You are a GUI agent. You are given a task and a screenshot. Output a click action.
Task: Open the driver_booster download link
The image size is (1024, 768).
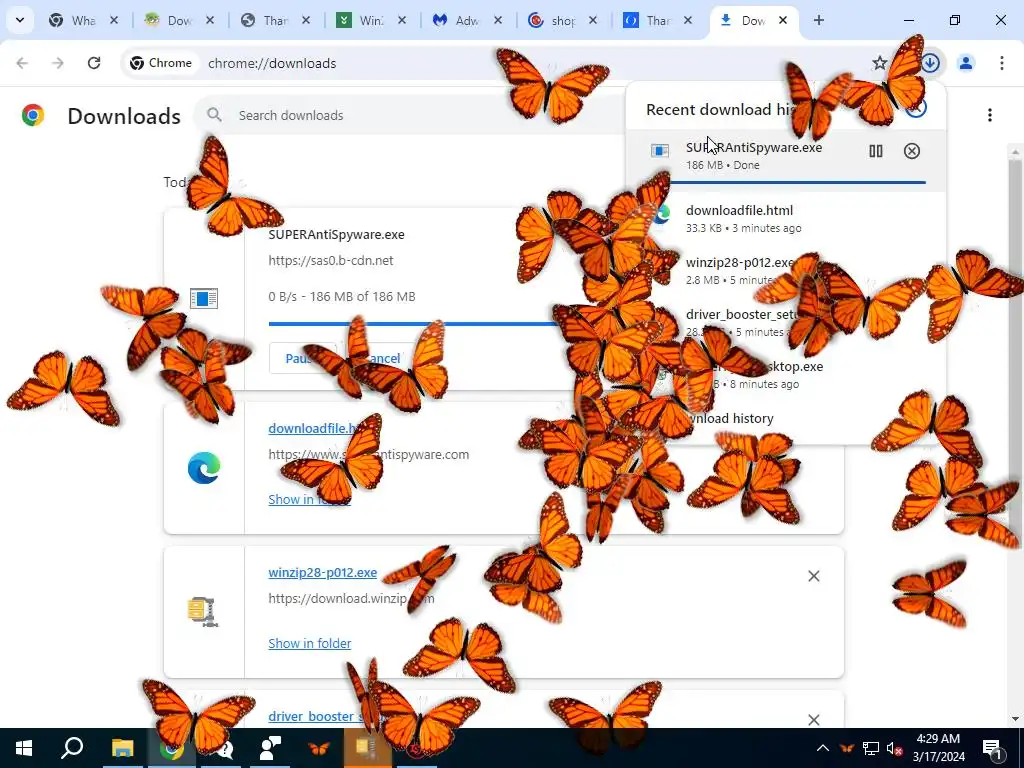click(x=315, y=716)
